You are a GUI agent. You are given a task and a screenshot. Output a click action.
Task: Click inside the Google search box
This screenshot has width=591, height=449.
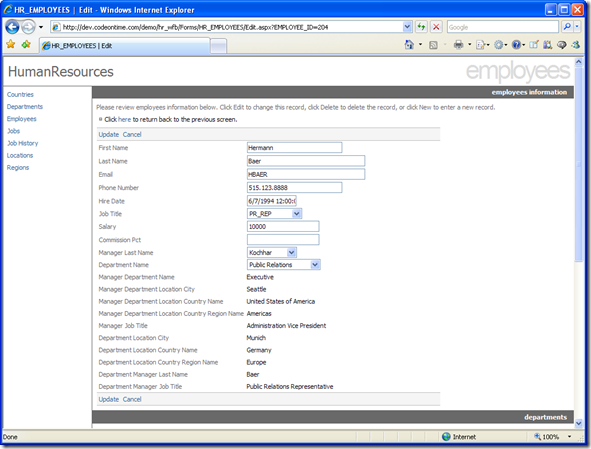(x=503, y=27)
